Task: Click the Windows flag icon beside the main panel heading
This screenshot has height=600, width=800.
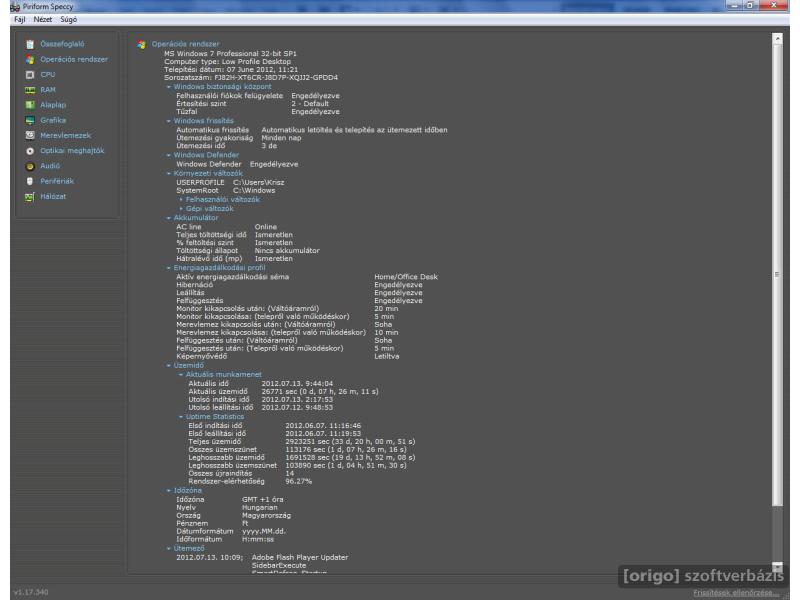Action: coord(141,45)
